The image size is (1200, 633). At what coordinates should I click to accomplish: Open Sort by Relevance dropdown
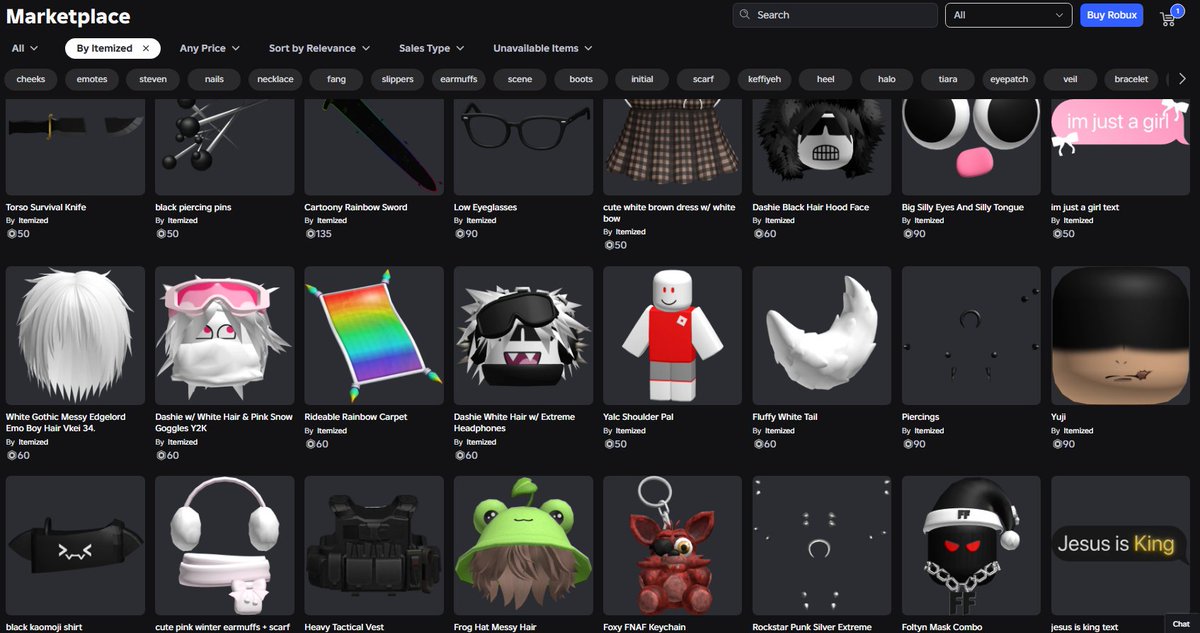point(319,48)
